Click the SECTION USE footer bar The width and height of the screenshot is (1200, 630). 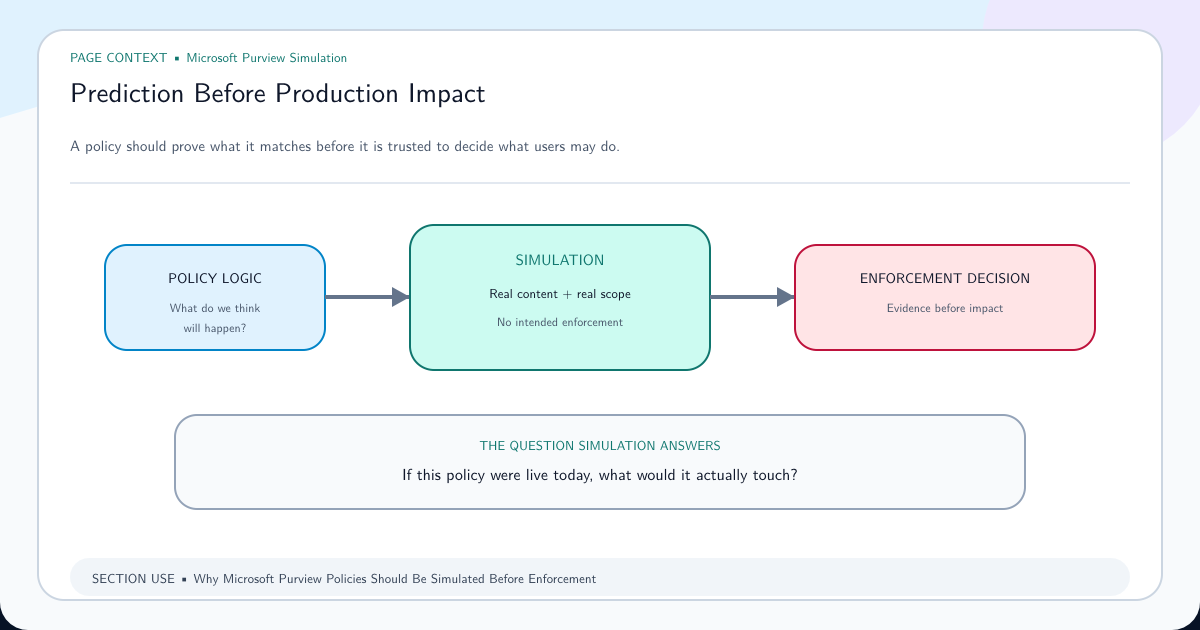[x=600, y=578]
